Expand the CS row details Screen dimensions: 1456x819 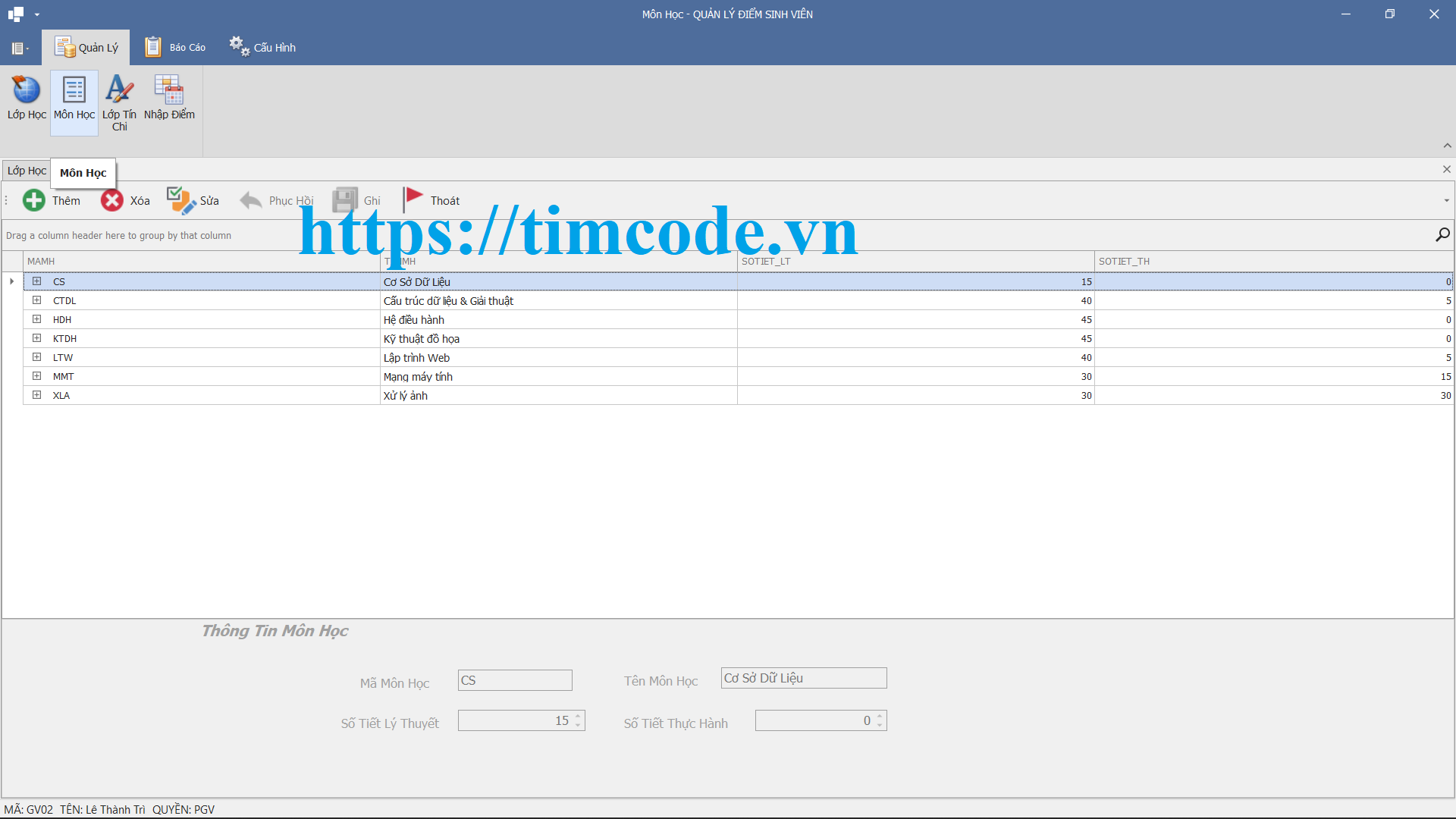click(x=36, y=281)
